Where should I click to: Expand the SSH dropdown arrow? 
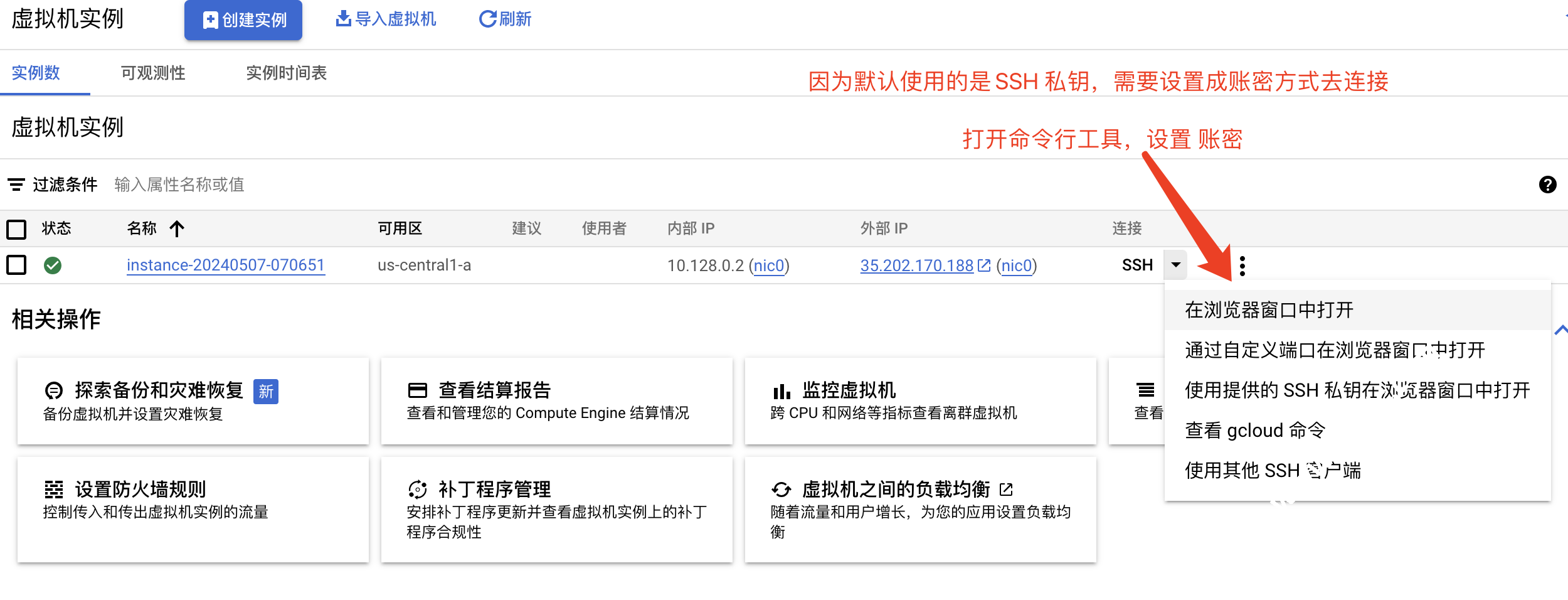point(1175,265)
